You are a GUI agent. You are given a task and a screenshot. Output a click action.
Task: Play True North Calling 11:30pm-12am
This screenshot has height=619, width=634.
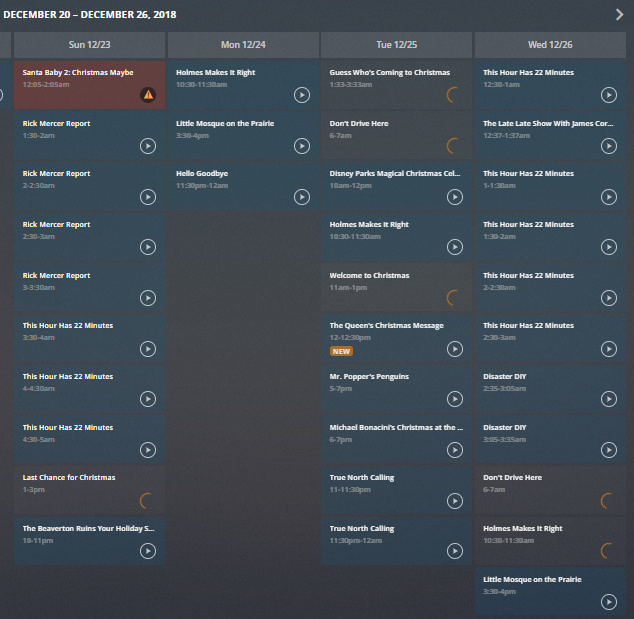(x=455, y=551)
